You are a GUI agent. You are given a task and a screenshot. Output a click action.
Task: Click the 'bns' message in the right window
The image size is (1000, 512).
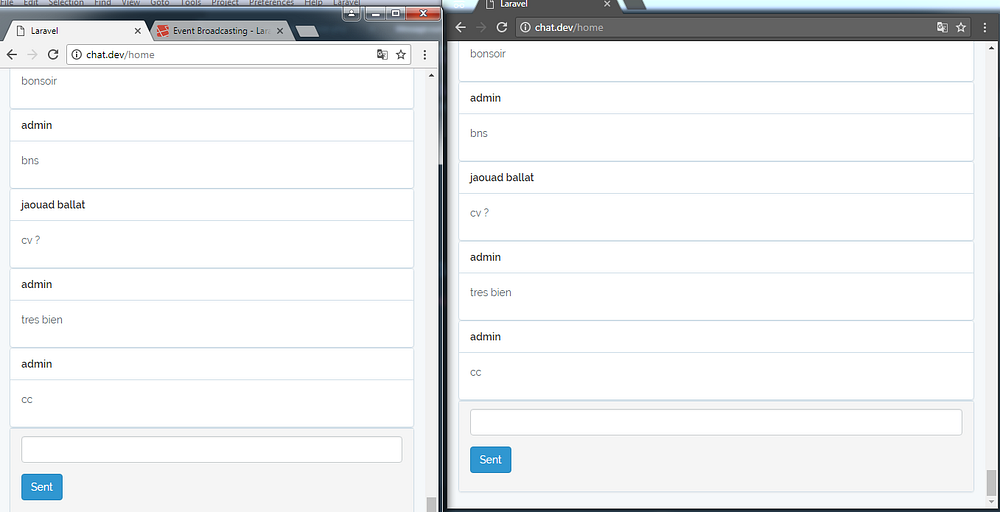479,133
